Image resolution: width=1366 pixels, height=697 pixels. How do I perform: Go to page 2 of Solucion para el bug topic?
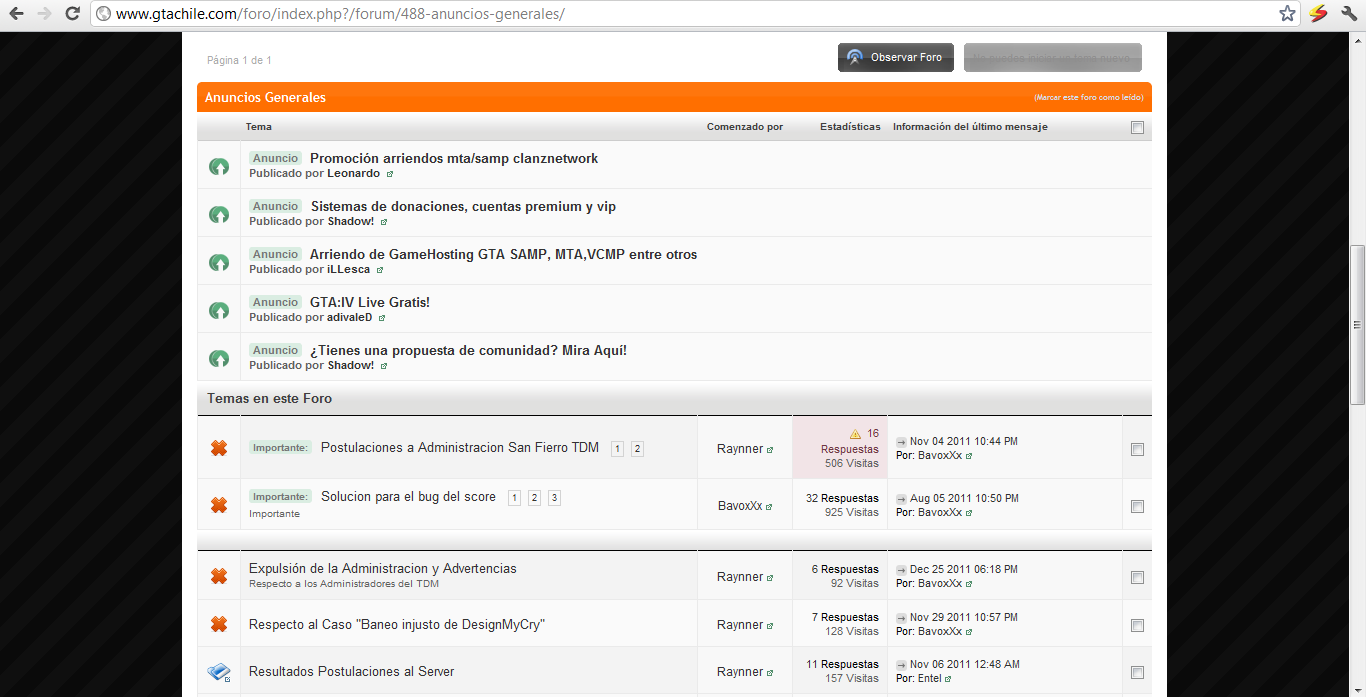534,498
